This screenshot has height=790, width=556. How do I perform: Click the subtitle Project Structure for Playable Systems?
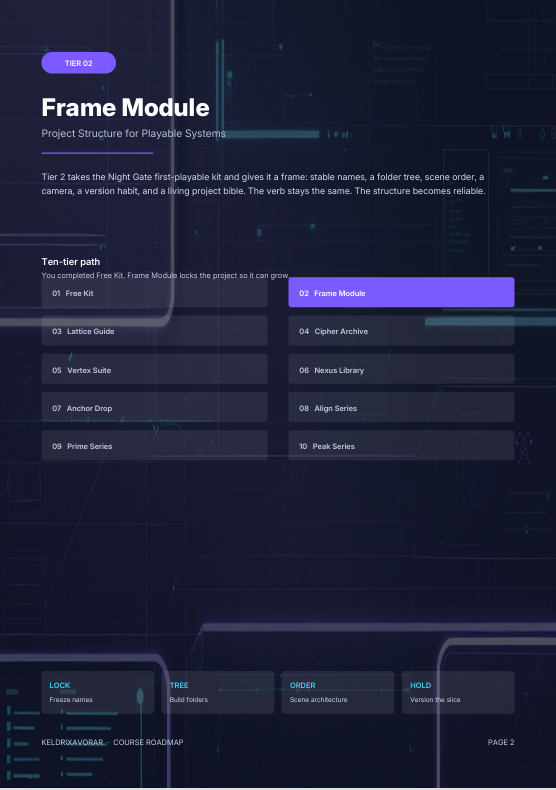click(133, 134)
